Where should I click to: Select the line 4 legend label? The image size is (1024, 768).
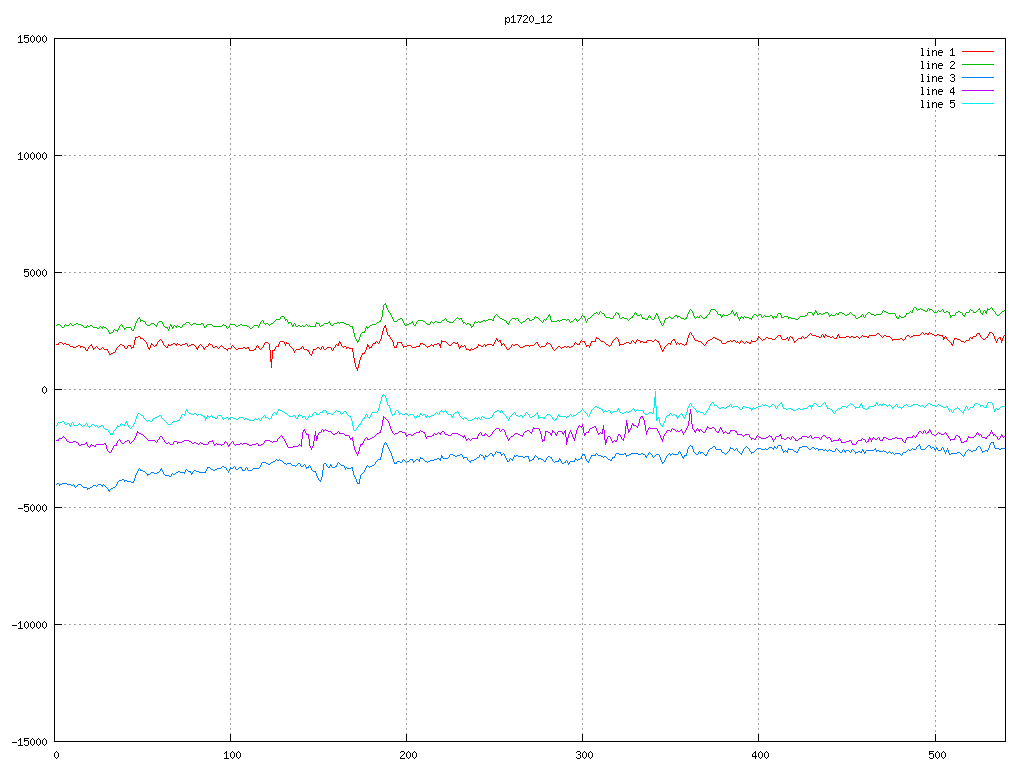(x=937, y=91)
